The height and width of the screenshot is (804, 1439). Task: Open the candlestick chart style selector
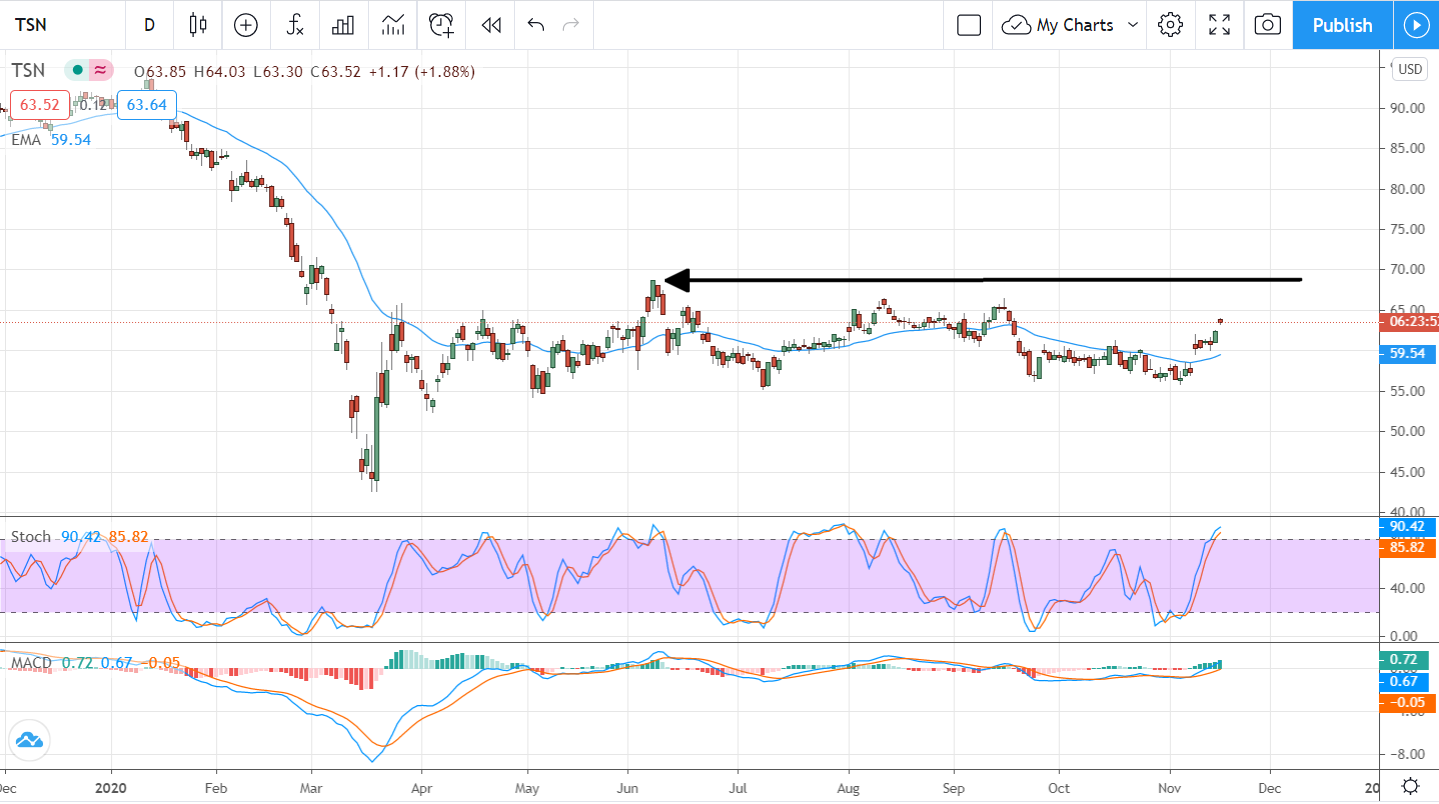point(197,25)
